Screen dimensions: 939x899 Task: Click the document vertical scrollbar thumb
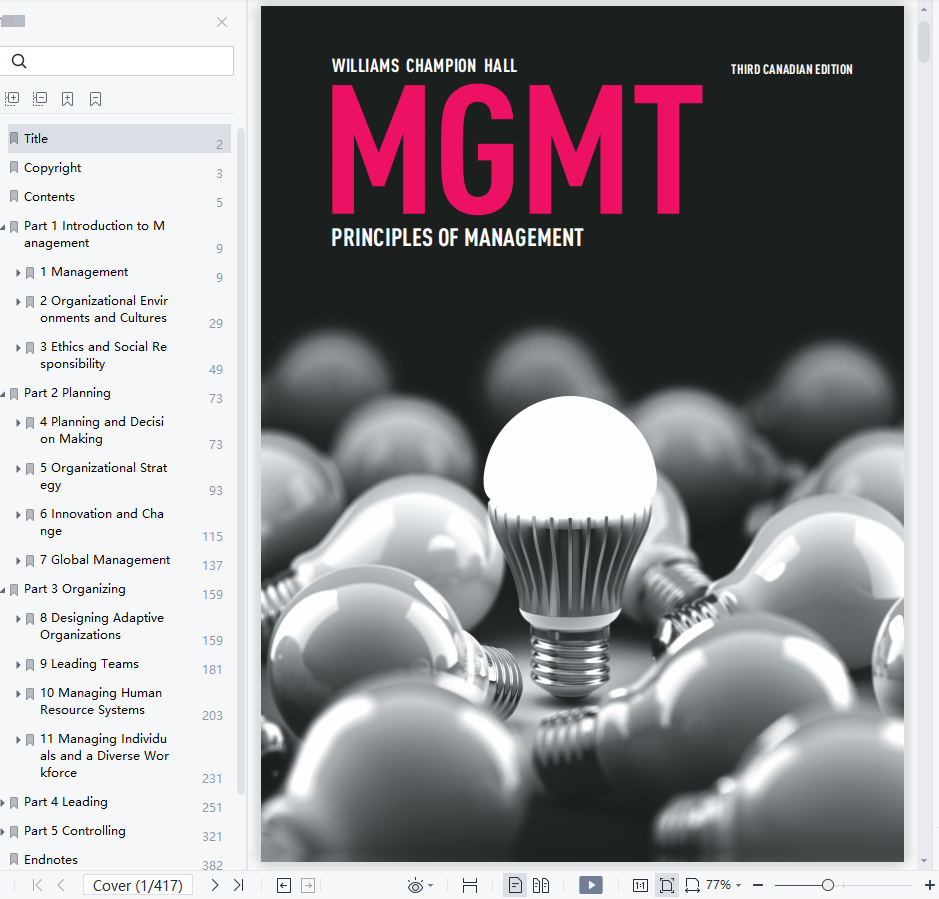[924, 41]
